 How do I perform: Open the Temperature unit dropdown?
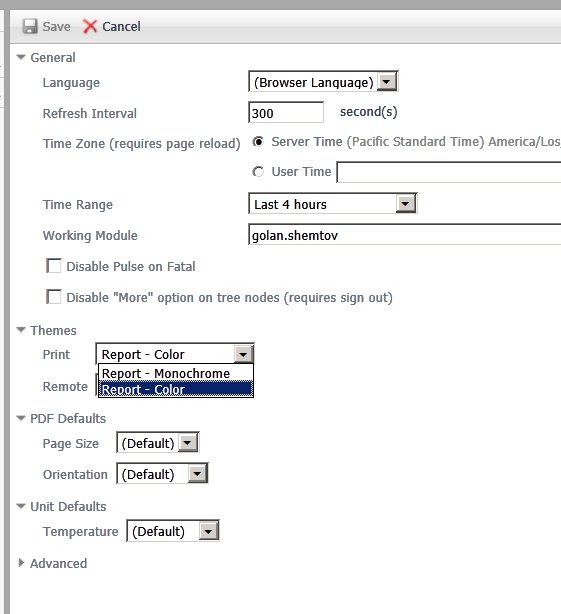pos(173,531)
